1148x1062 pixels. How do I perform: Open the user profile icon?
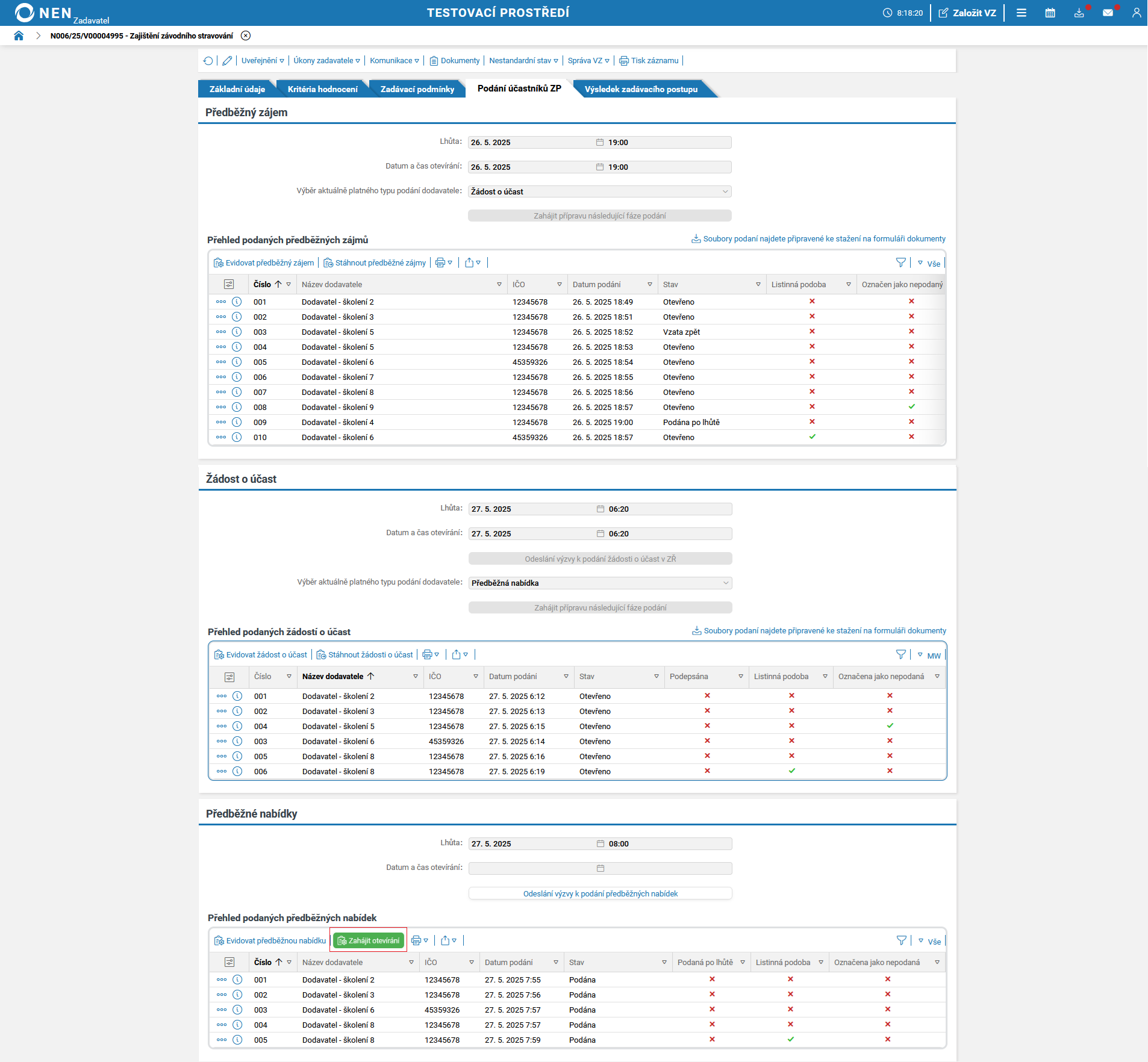tap(1137, 13)
